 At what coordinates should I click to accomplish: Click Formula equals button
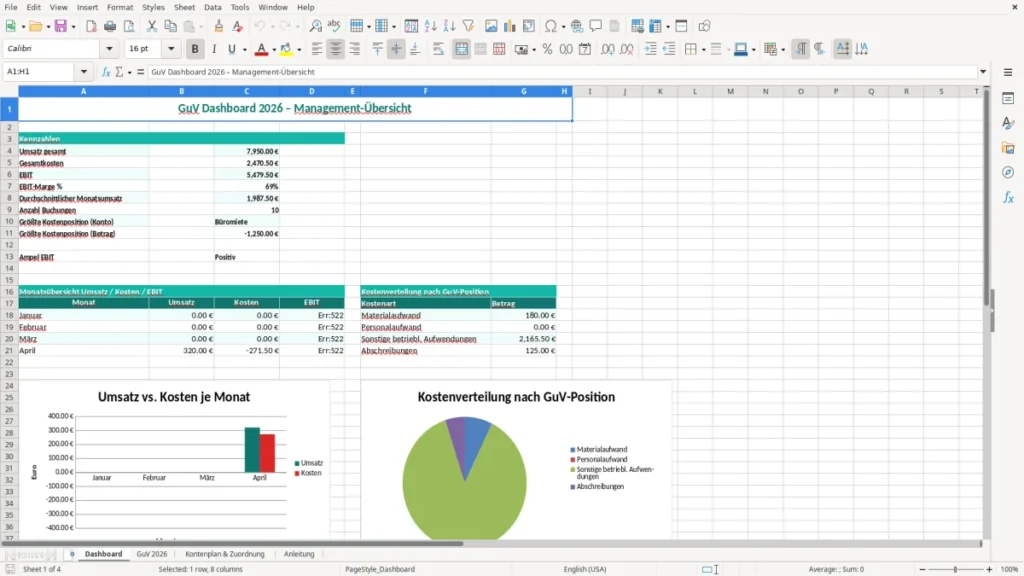pyautogui.click(x=140, y=72)
